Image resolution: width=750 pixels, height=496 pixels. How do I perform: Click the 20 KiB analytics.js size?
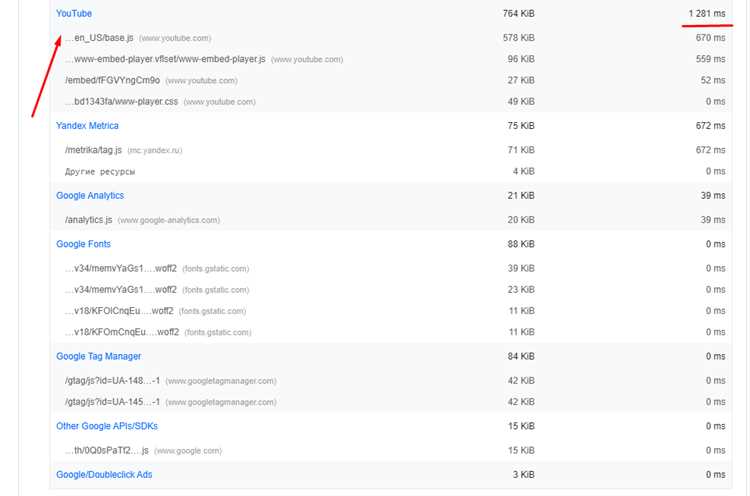[521, 220]
